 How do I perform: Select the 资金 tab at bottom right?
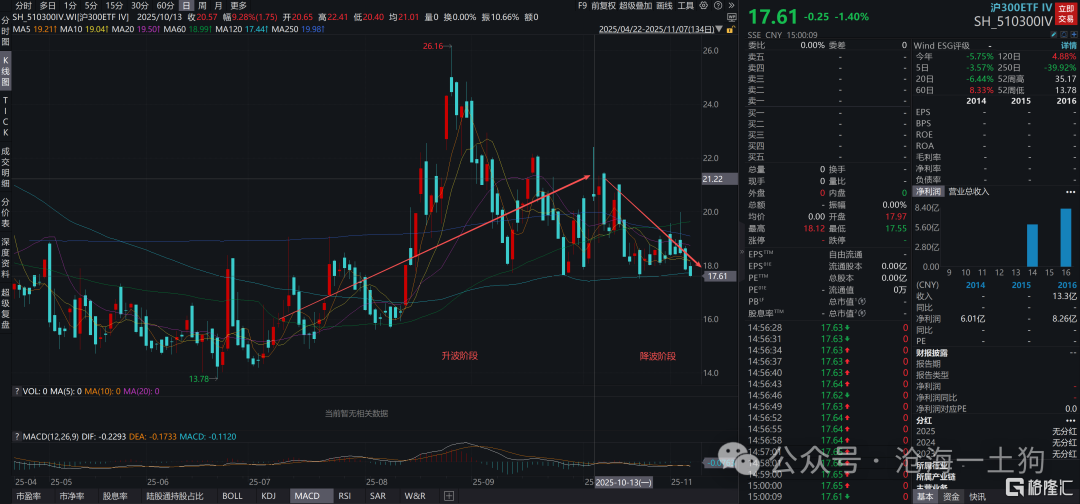pos(951,496)
